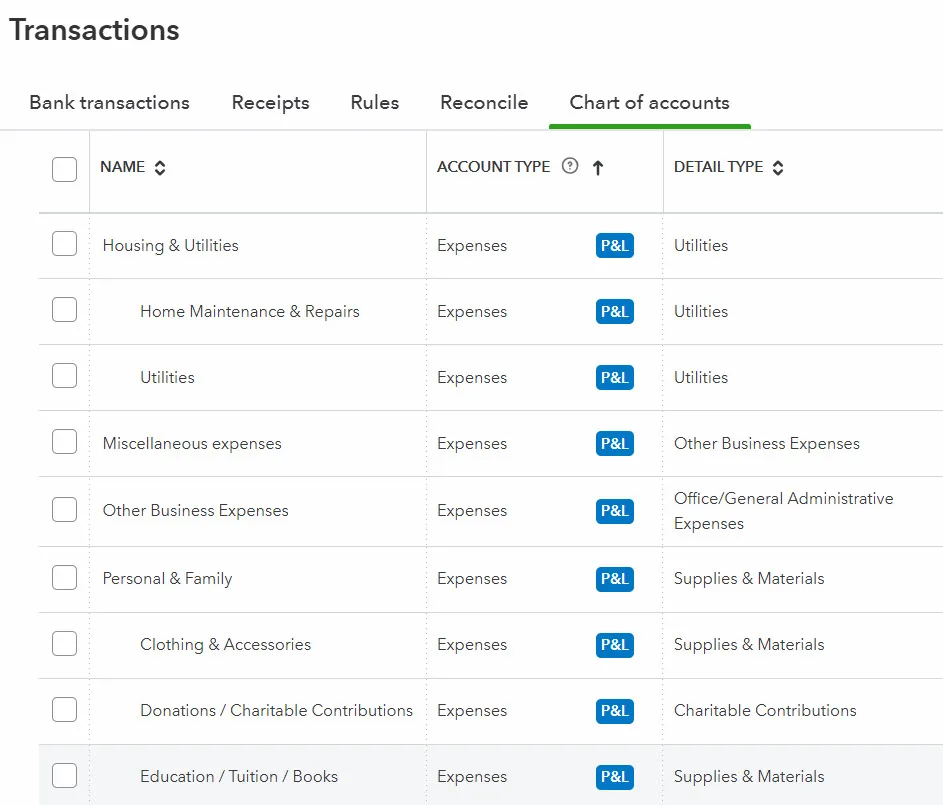Click the Name column sort arrows

pyautogui.click(x=160, y=168)
